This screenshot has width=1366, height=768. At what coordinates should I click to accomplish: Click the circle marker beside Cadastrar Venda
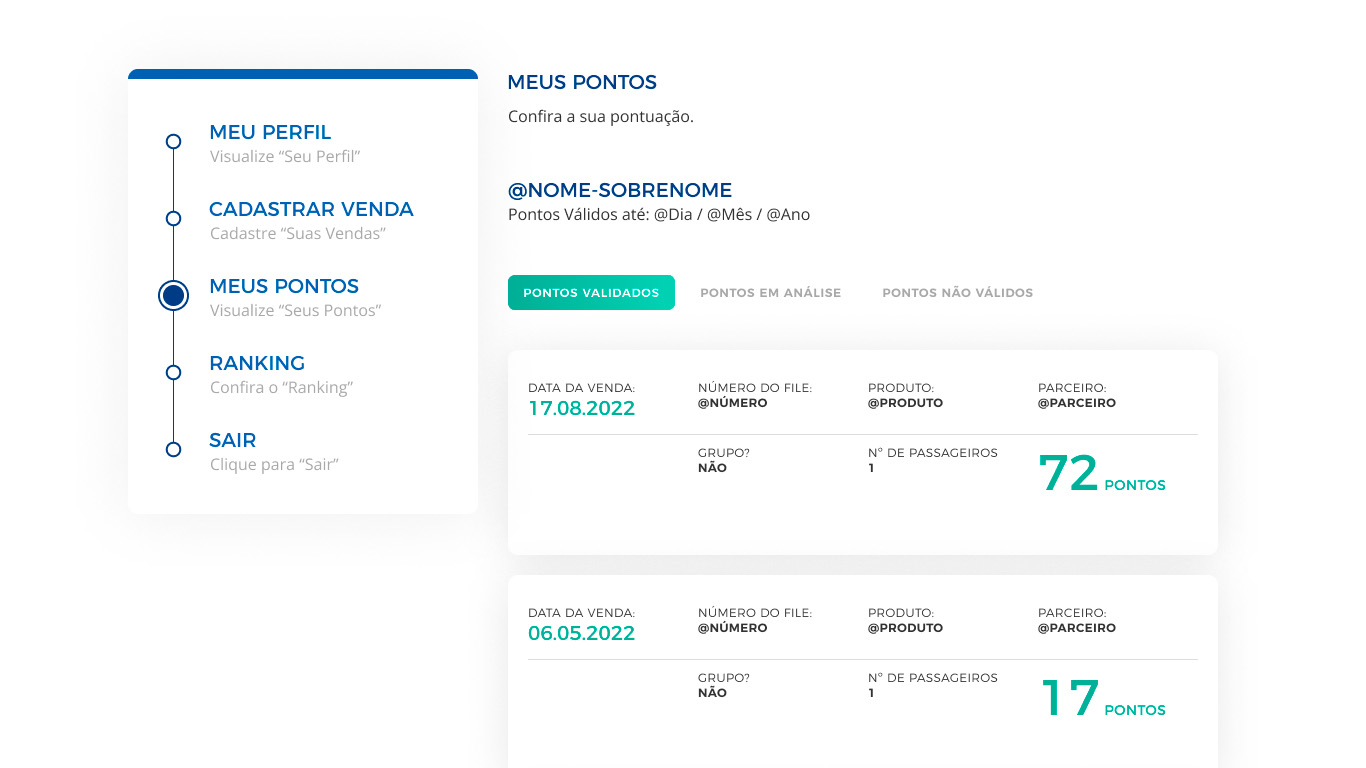(173, 218)
